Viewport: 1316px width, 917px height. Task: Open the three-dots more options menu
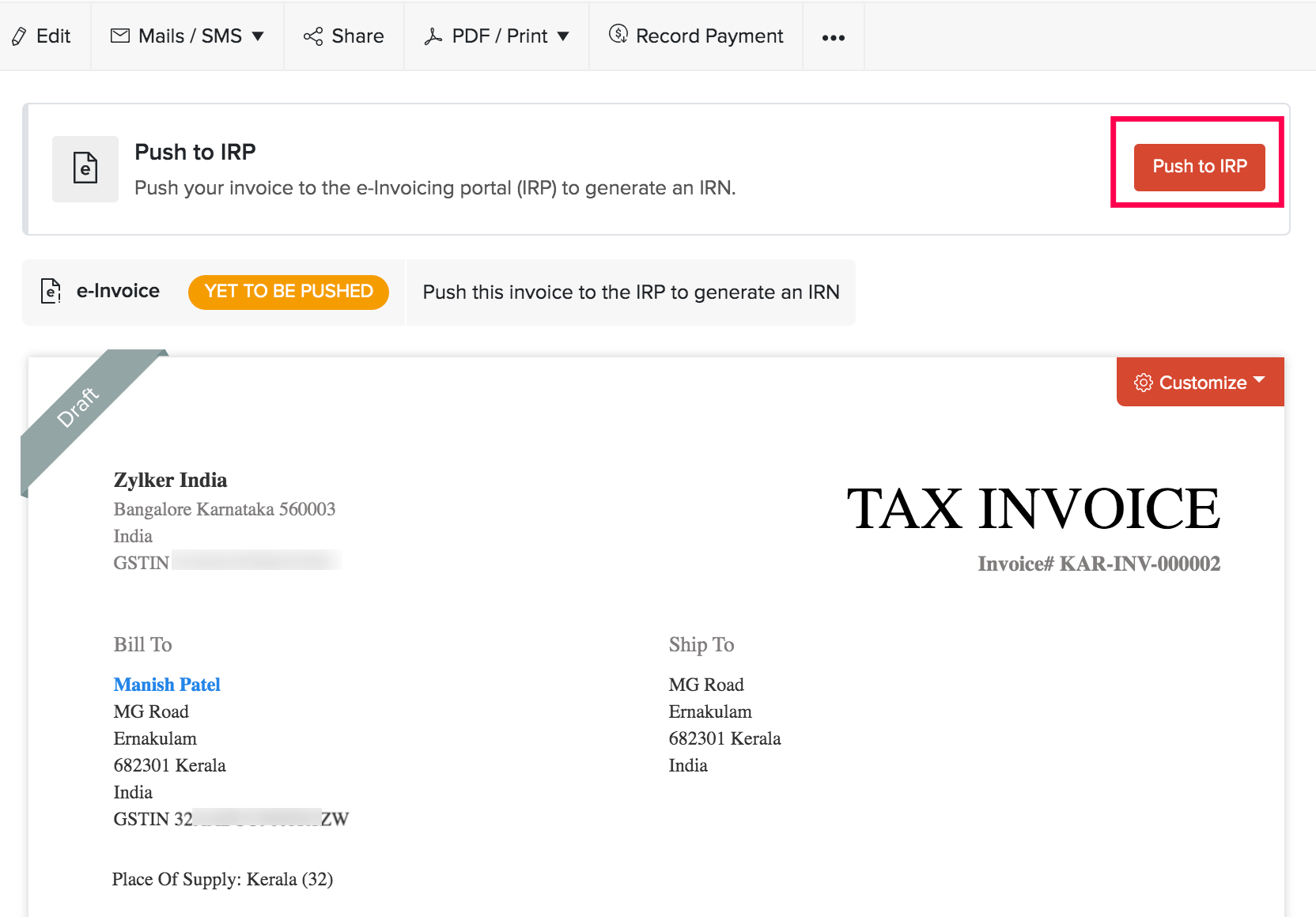833,37
